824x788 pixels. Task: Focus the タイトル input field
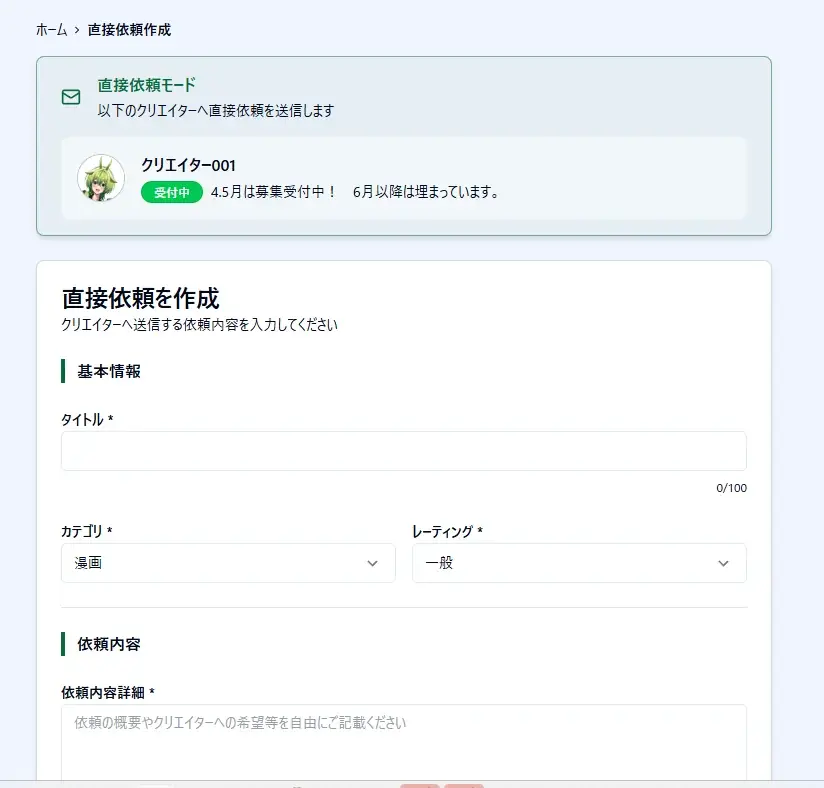pos(403,451)
